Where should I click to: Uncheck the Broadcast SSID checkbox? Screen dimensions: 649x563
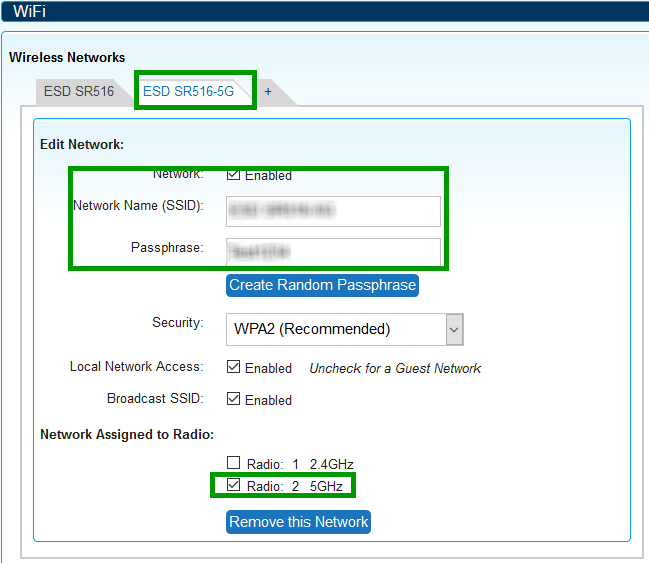(x=233, y=399)
